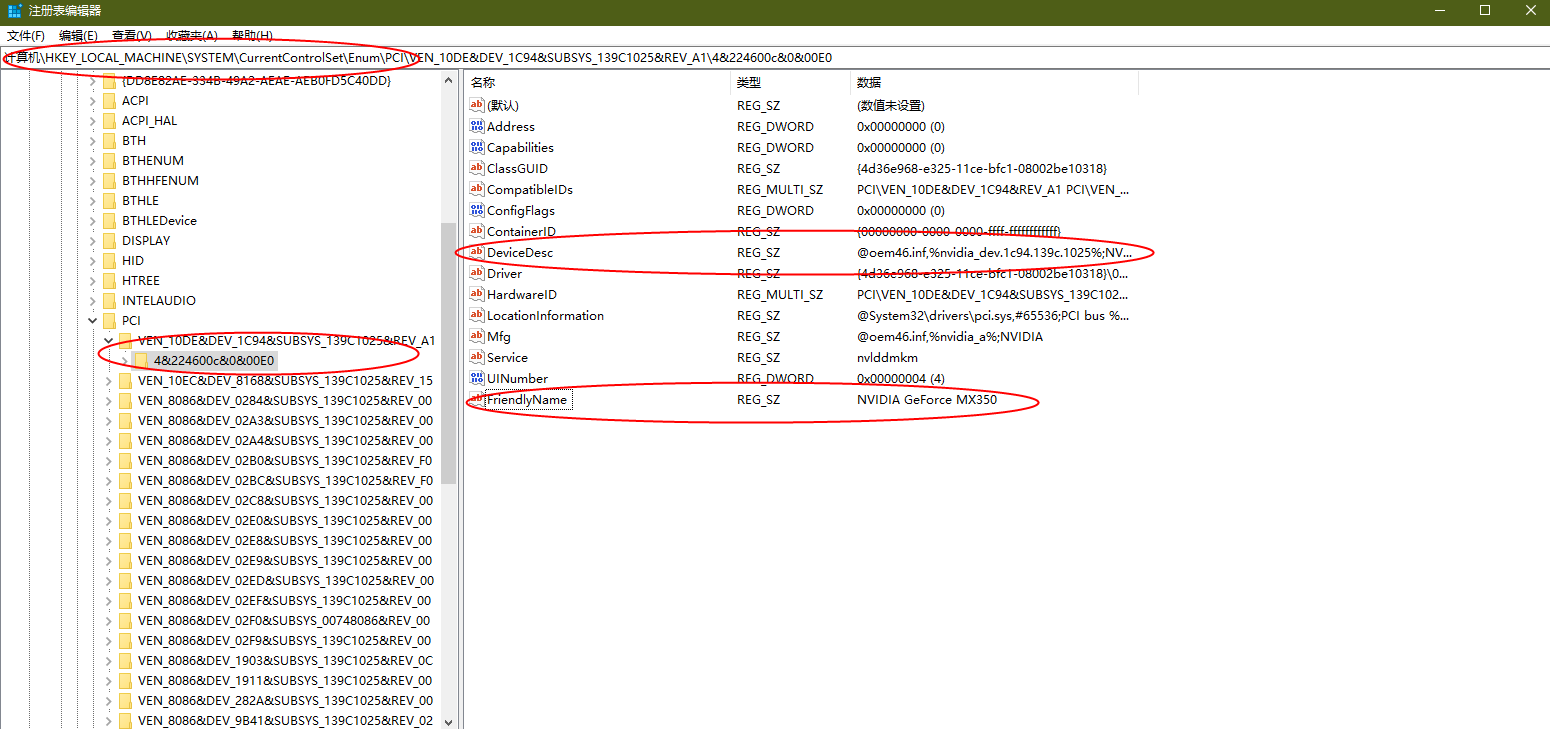Click the FriendlyName string icon
This screenshot has height=729, width=1550.
[x=477, y=399]
